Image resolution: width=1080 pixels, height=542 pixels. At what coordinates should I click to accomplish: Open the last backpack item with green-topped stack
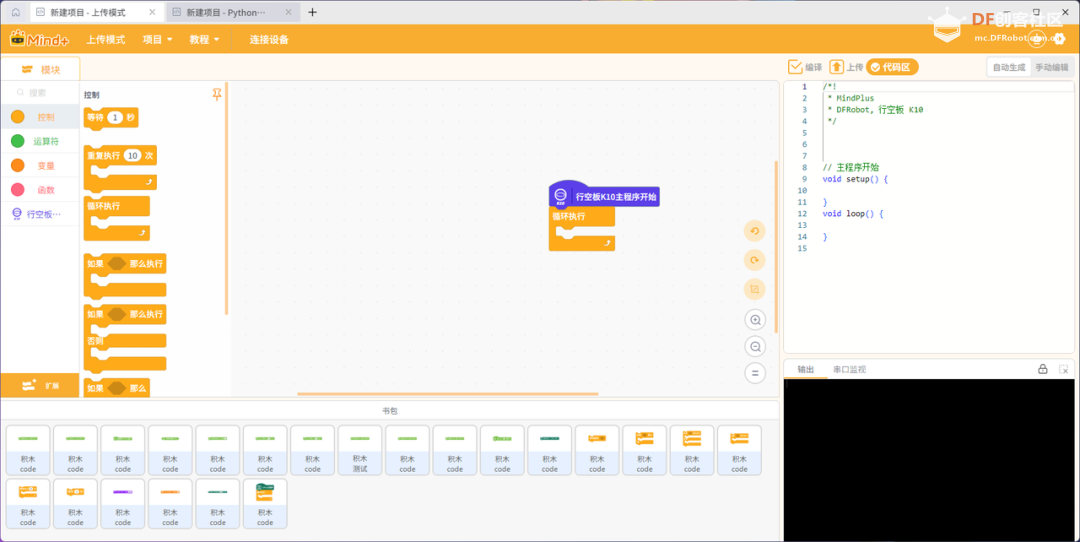pyautogui.click(x=265, y=503)
